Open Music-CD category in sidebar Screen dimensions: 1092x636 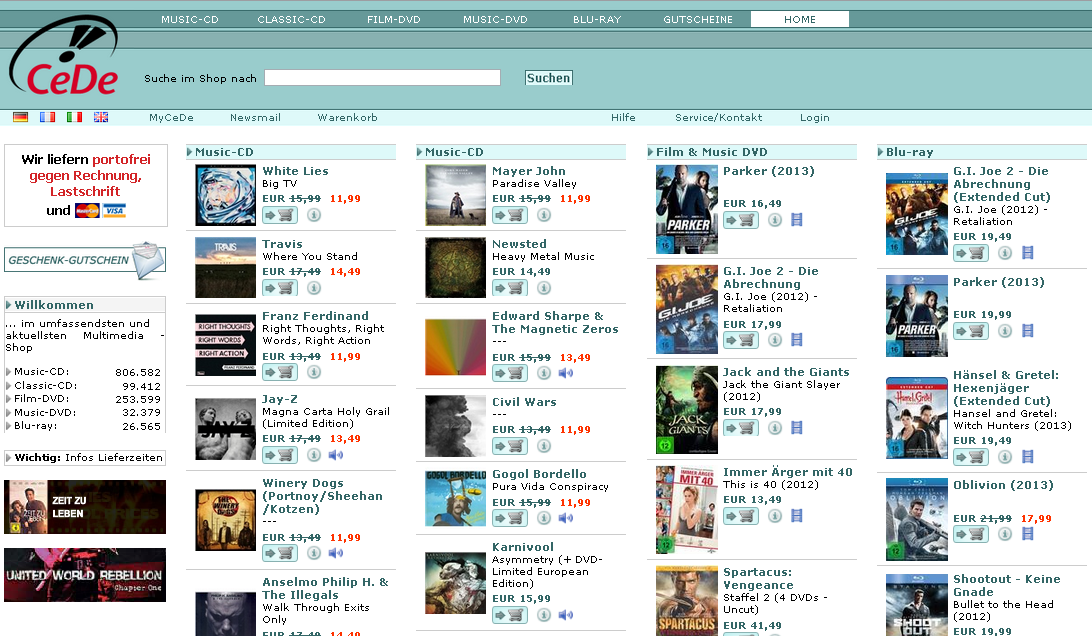point(42,372)
